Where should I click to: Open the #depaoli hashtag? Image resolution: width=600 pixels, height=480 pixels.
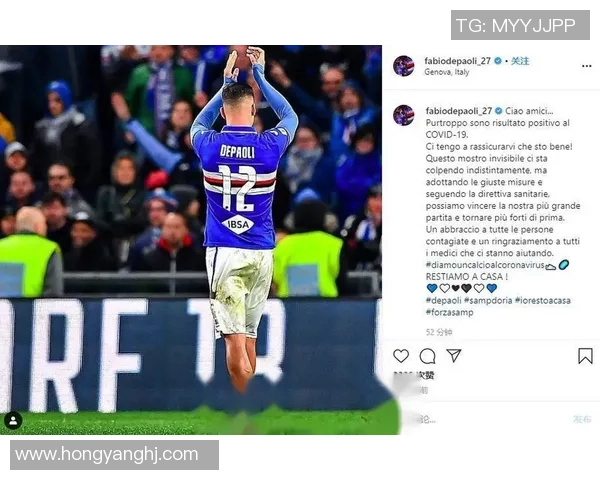(443, 300)
